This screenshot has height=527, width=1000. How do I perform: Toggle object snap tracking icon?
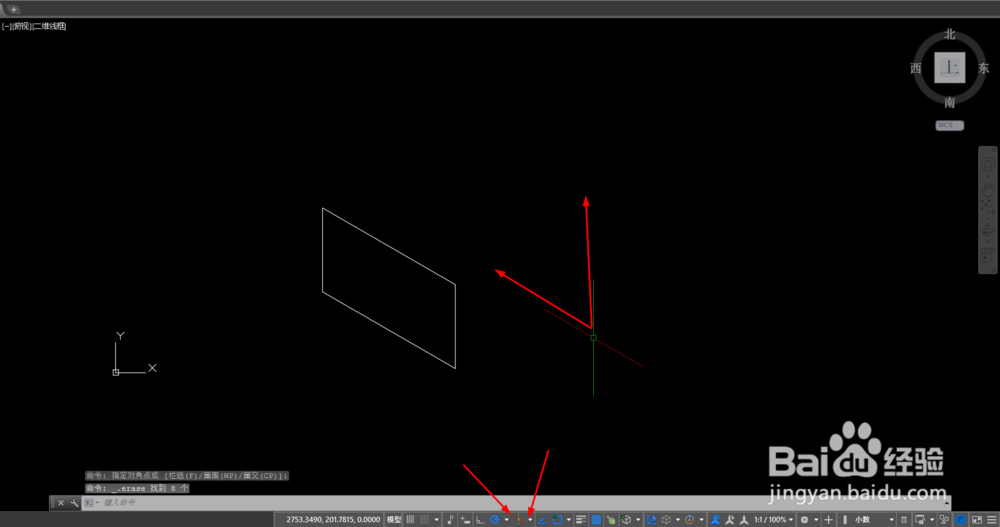542,519
